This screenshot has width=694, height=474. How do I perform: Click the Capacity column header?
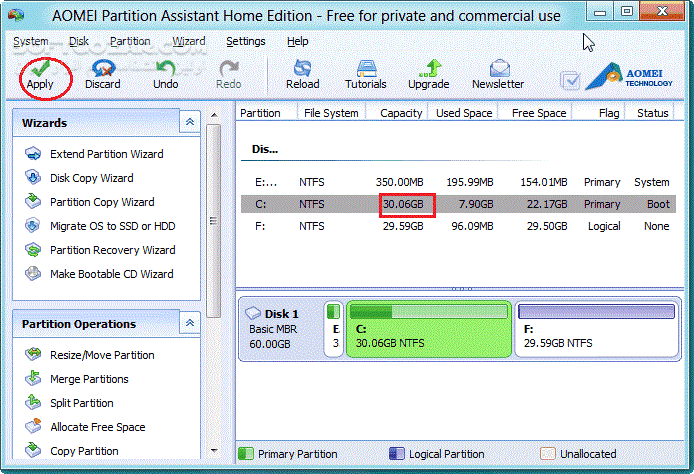click(401, 113)
